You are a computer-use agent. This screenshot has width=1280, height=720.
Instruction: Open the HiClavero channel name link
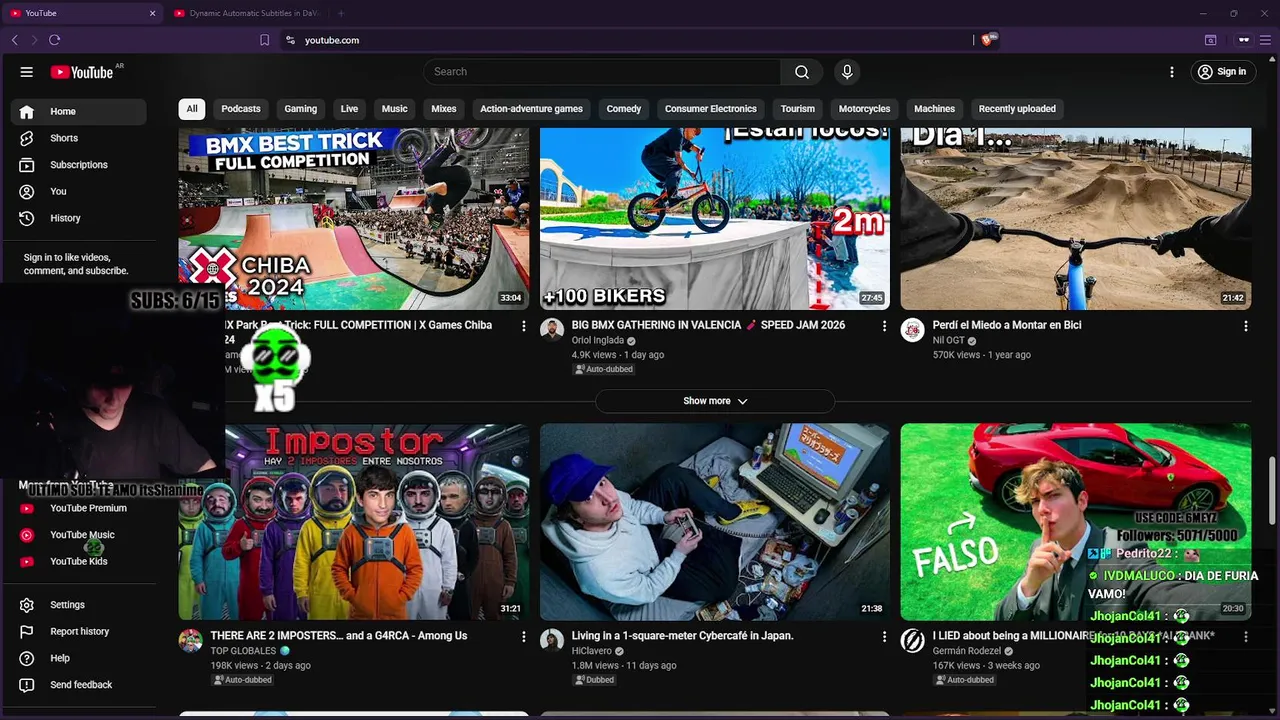click(592, 651)
